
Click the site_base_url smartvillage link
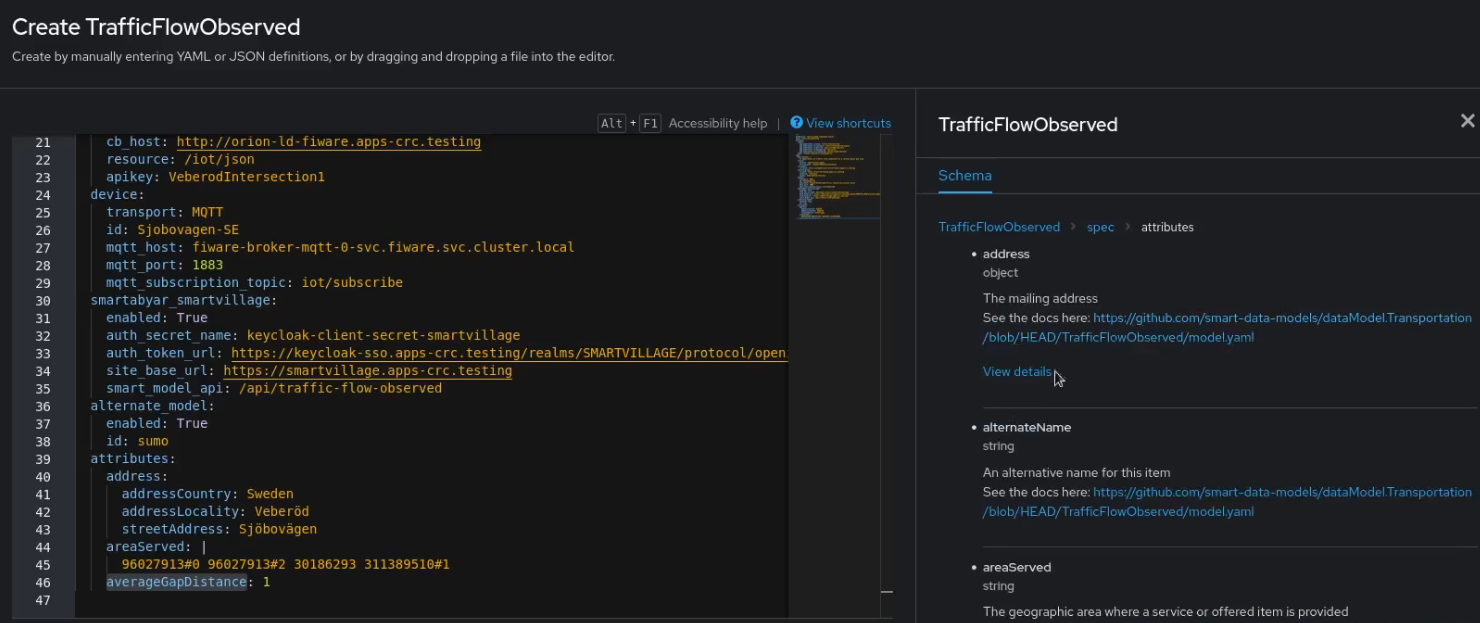pos(367,371)
